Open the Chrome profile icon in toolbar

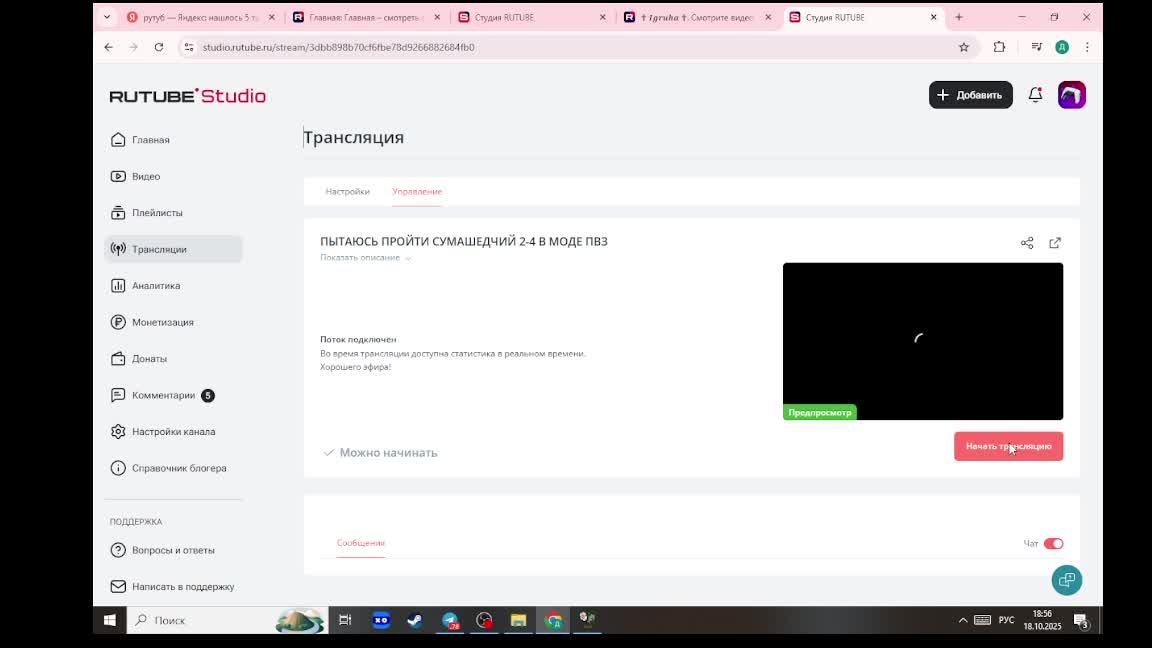tap(1062, 47)
